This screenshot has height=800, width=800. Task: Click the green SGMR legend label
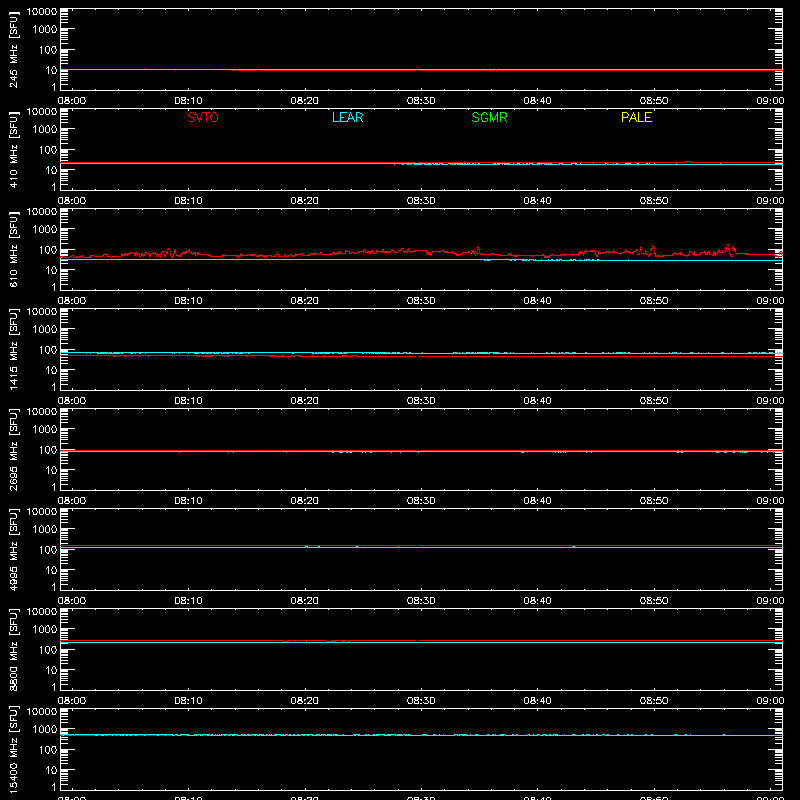point(489,117)
